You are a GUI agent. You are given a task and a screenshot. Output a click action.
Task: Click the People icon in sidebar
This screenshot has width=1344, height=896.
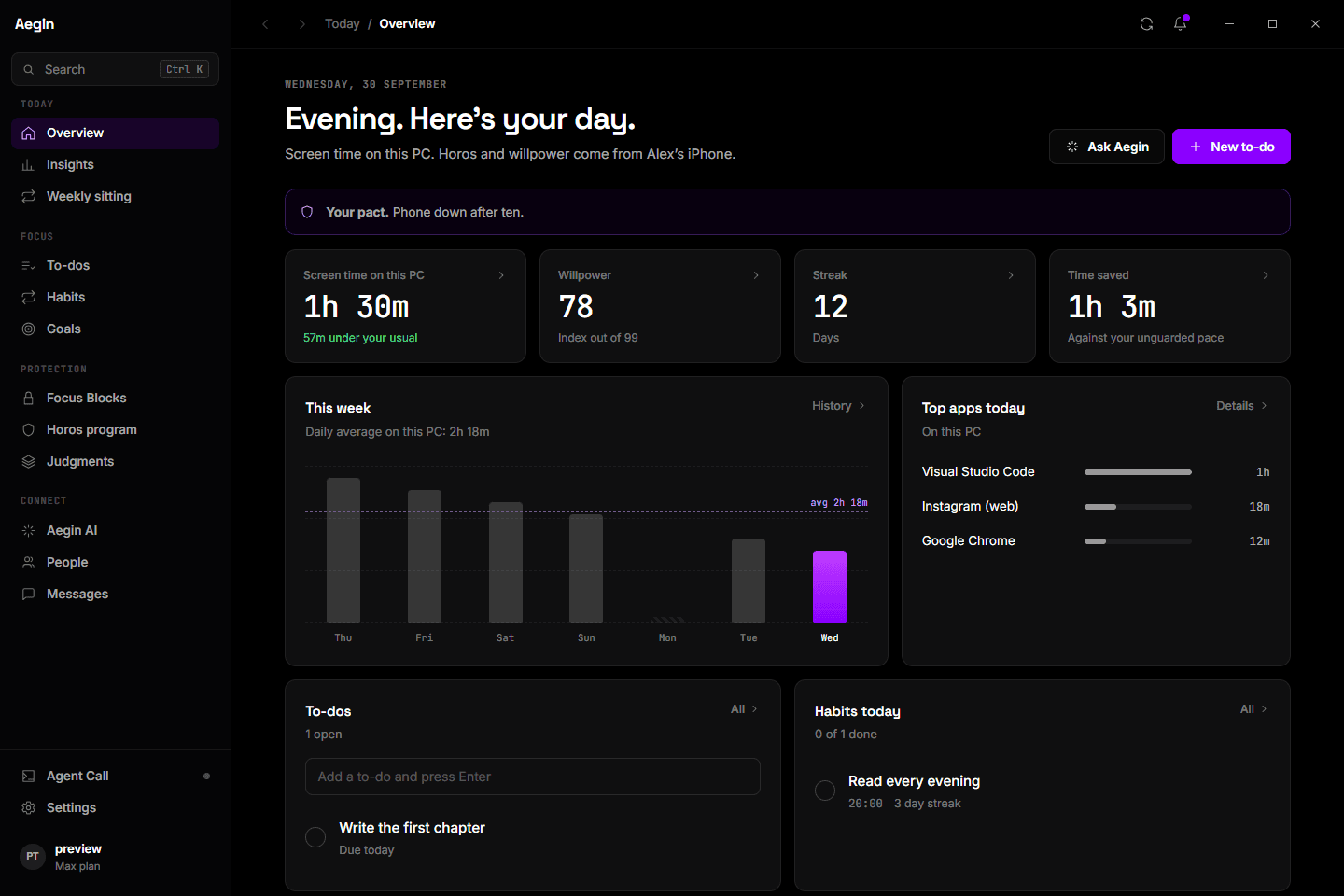point(29,563)
